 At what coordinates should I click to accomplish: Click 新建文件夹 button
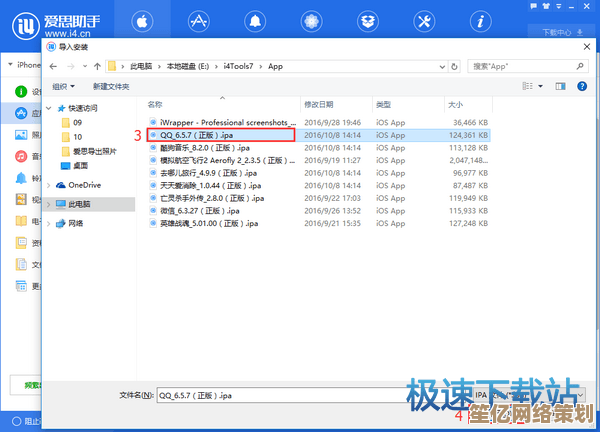pyautogui.click(x=112, y=87)
